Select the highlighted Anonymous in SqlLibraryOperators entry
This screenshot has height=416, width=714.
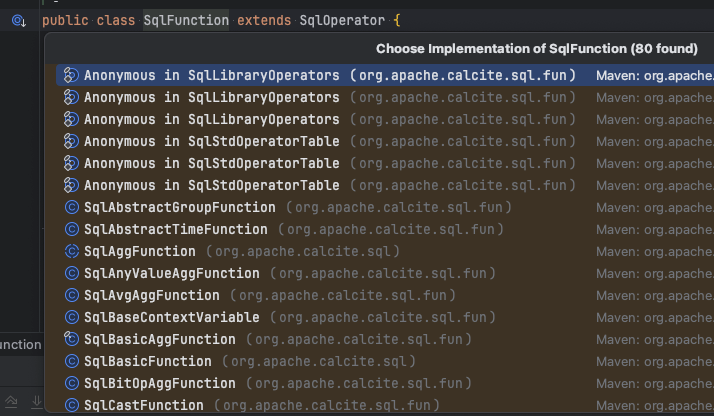point(211,75)
